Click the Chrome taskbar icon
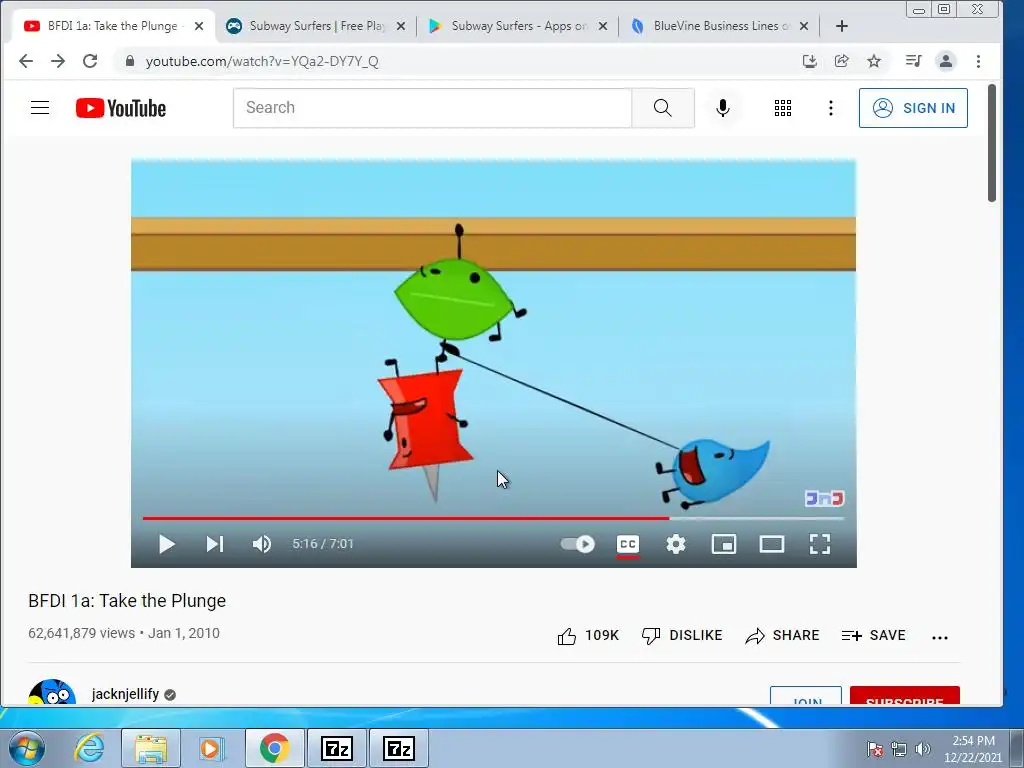1024x768 pixels. 274,748
